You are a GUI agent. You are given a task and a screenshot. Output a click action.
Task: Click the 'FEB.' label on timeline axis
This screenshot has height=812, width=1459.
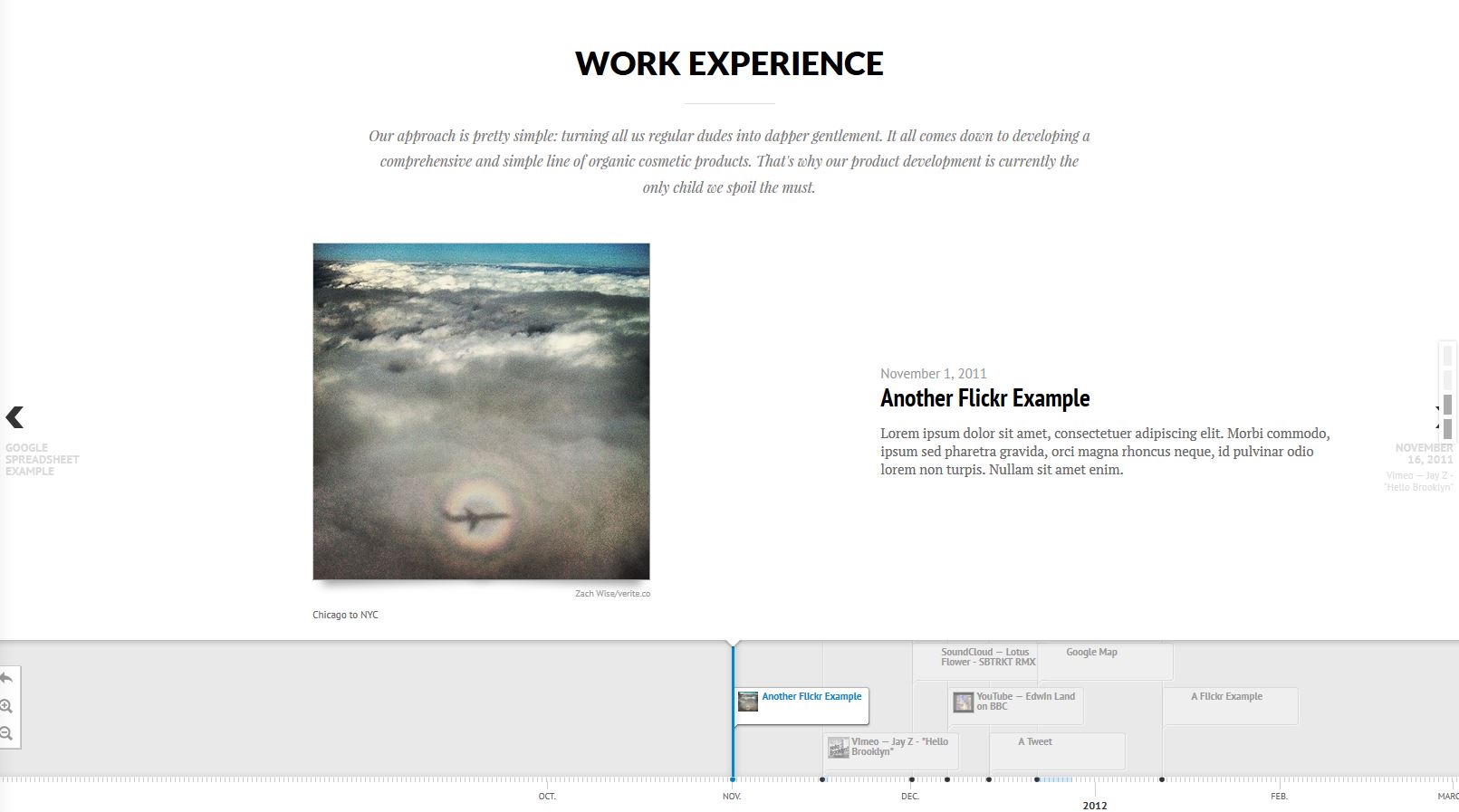[1279, 797]
